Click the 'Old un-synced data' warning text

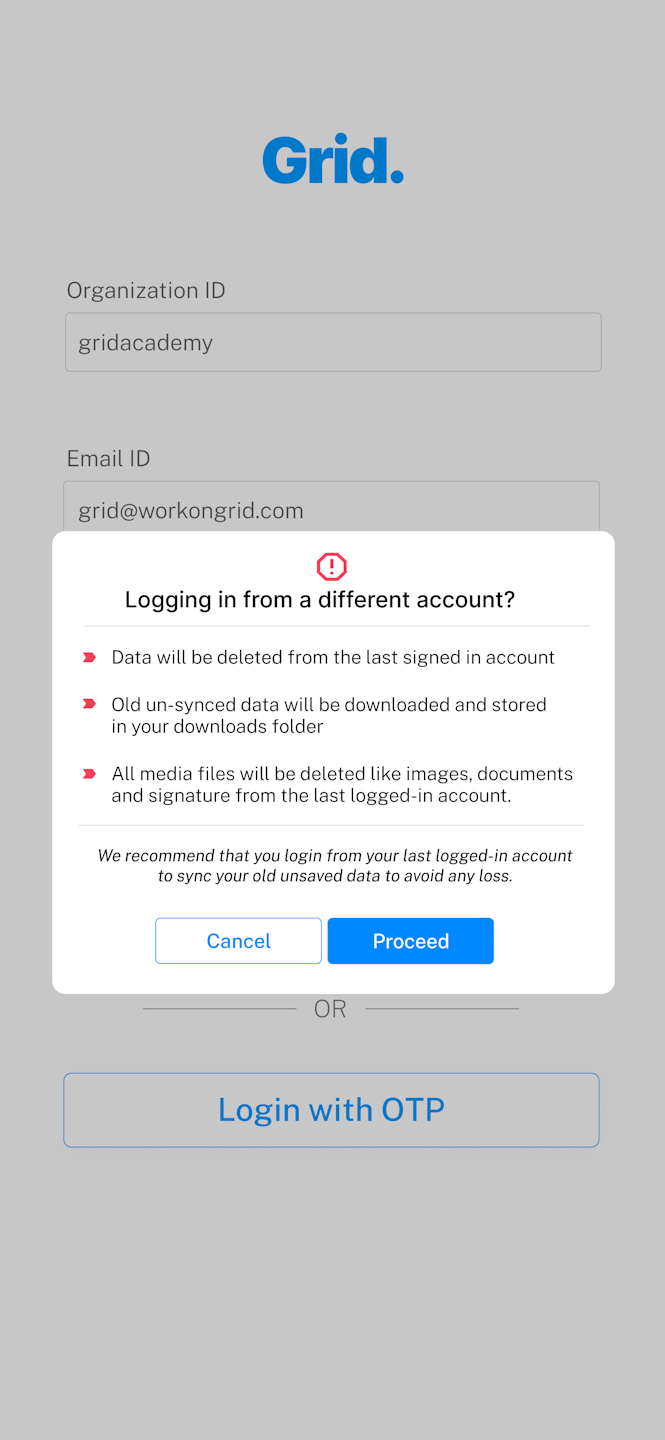pyautogui.click(x=329, y=716)
